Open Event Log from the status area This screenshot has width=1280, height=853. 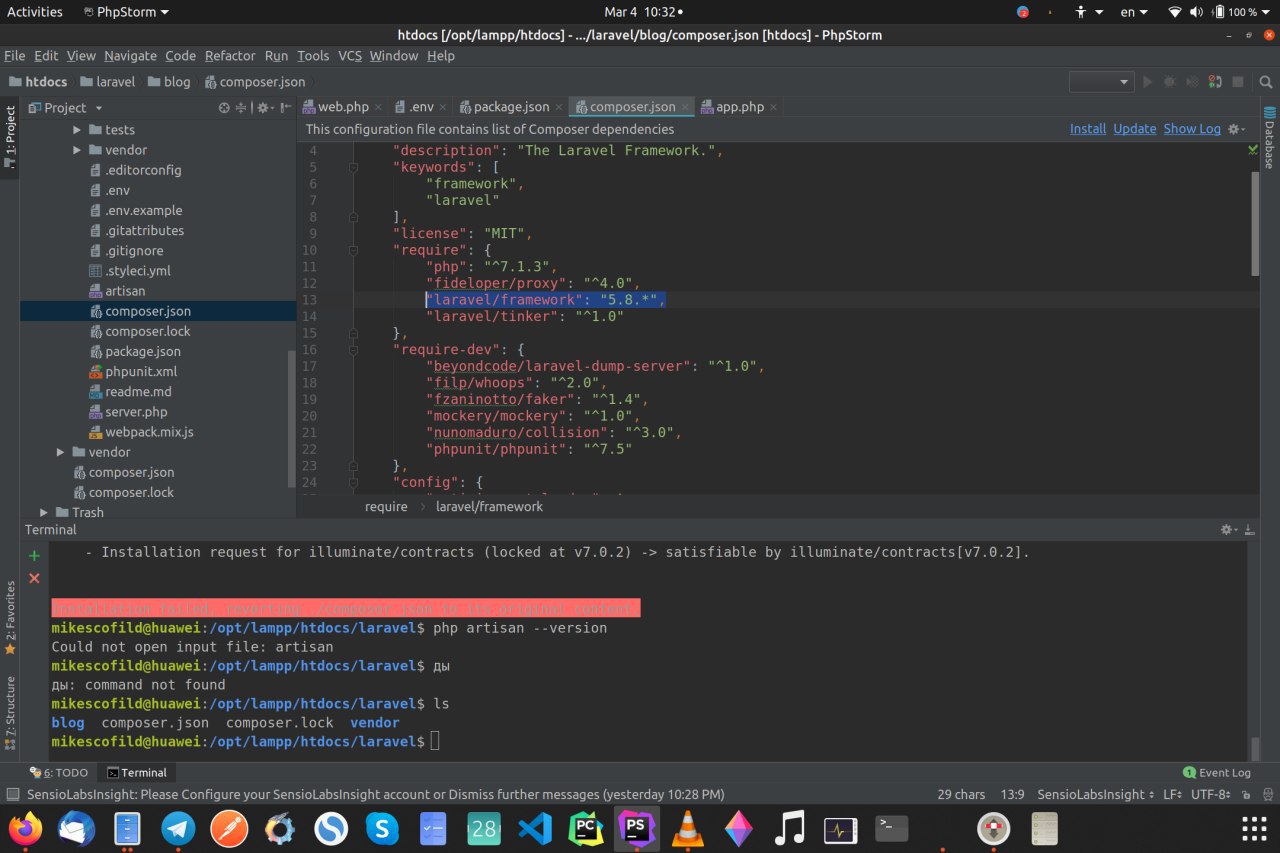coord(1217,773)
